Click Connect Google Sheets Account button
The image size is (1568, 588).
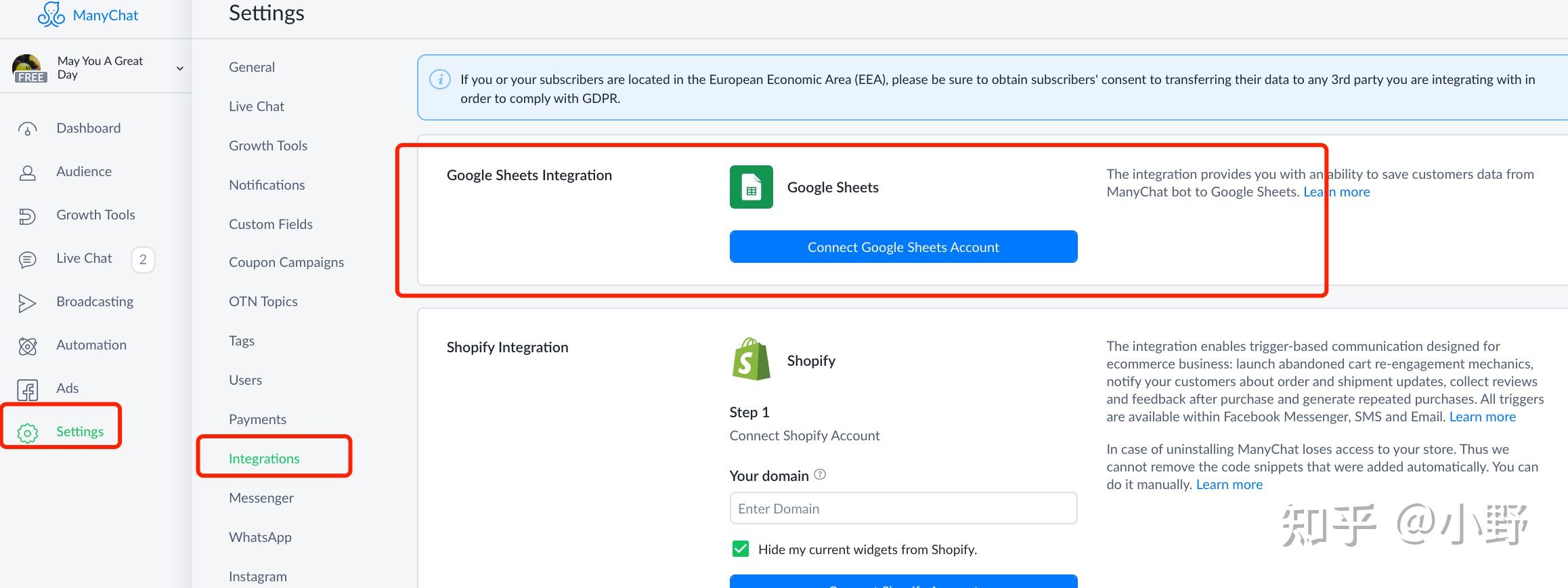pos(903,247)
